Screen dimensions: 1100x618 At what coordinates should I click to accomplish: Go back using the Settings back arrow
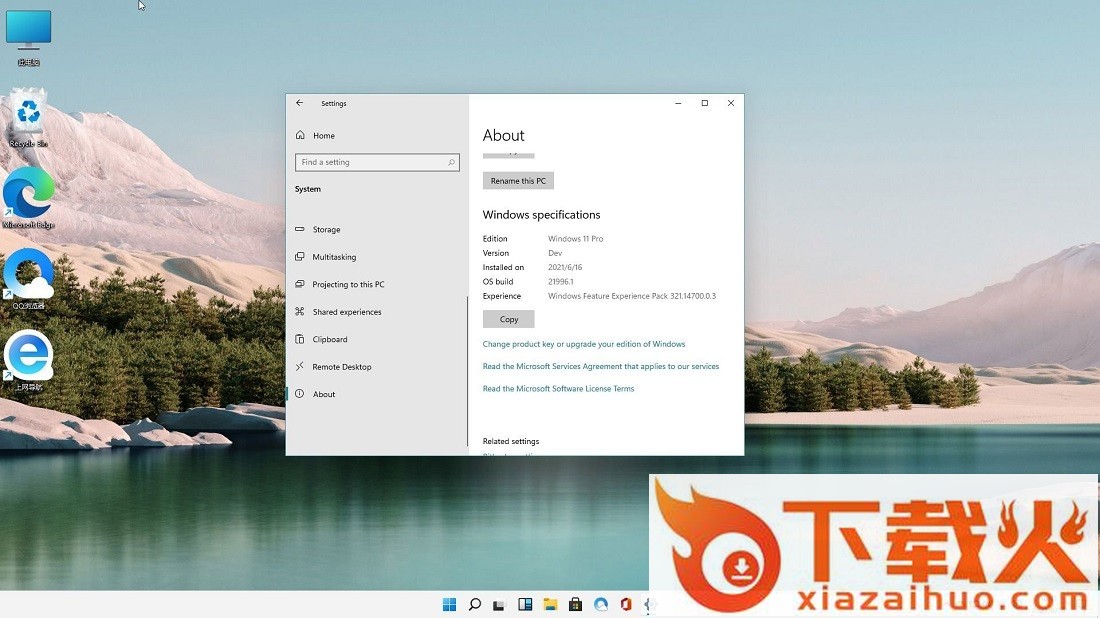[300, 103]
